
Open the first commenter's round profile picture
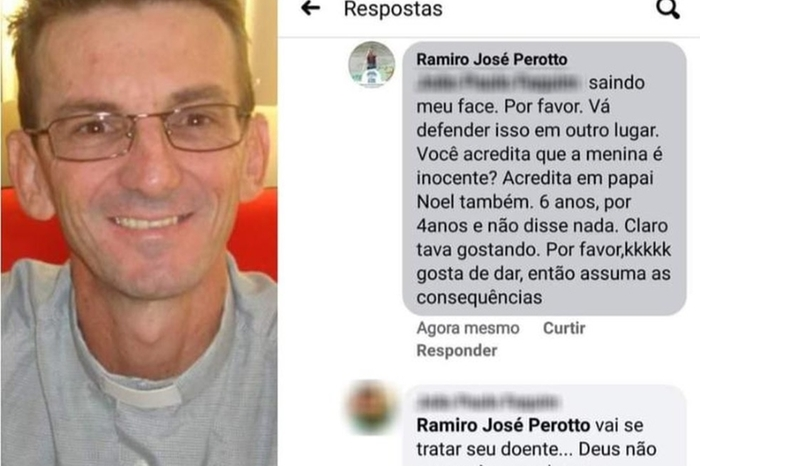click(x=371, y=65)
